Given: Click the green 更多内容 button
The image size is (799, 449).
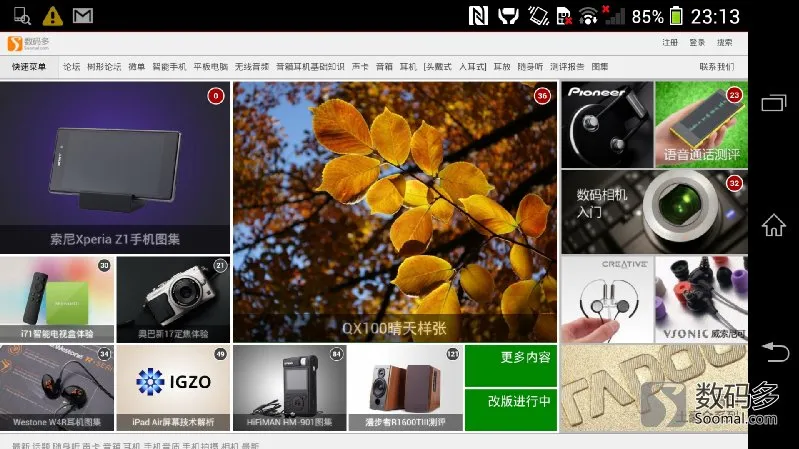Looking at the screenshot, I should (511, 365).
